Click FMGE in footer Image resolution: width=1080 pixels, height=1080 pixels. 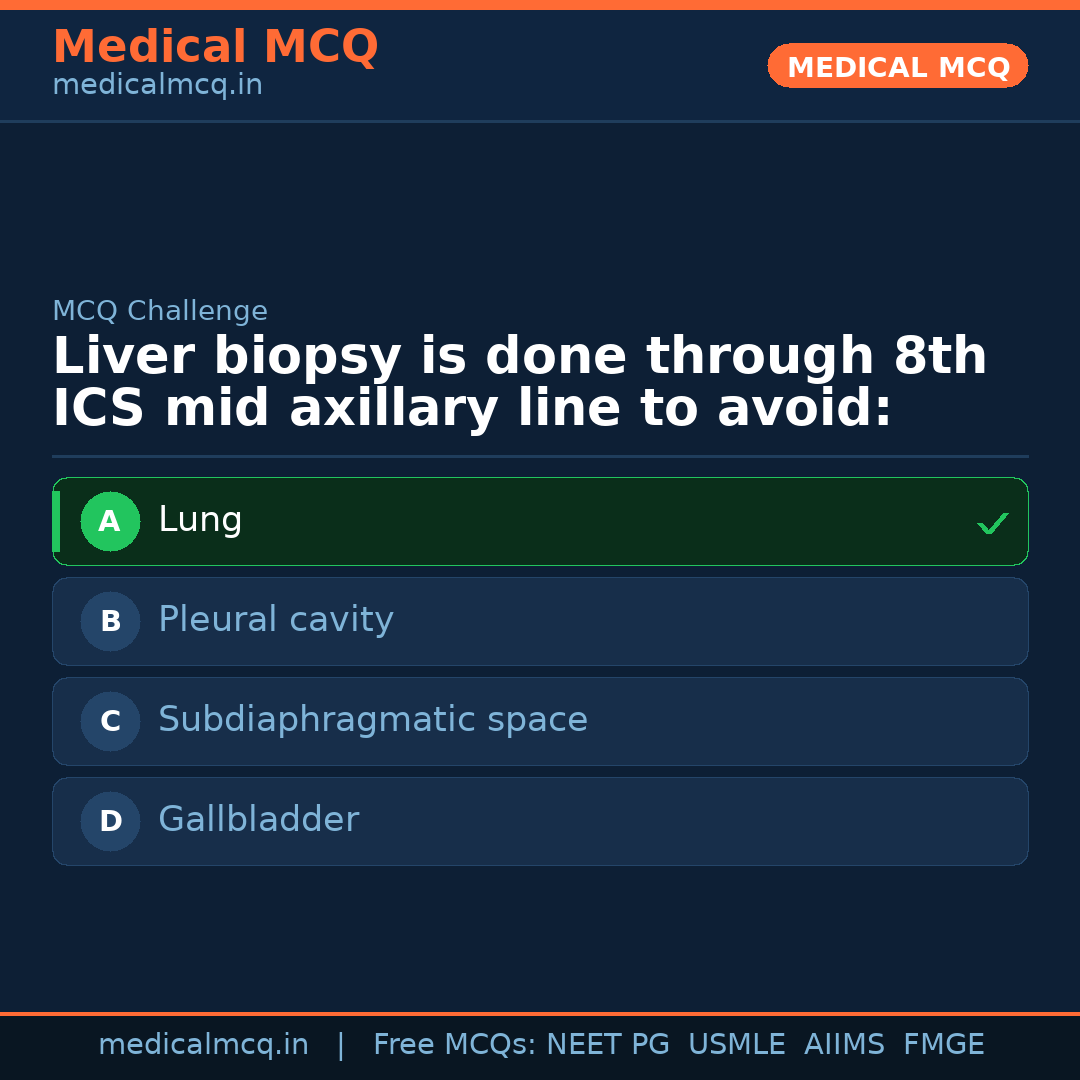(x=943, y=1045)
